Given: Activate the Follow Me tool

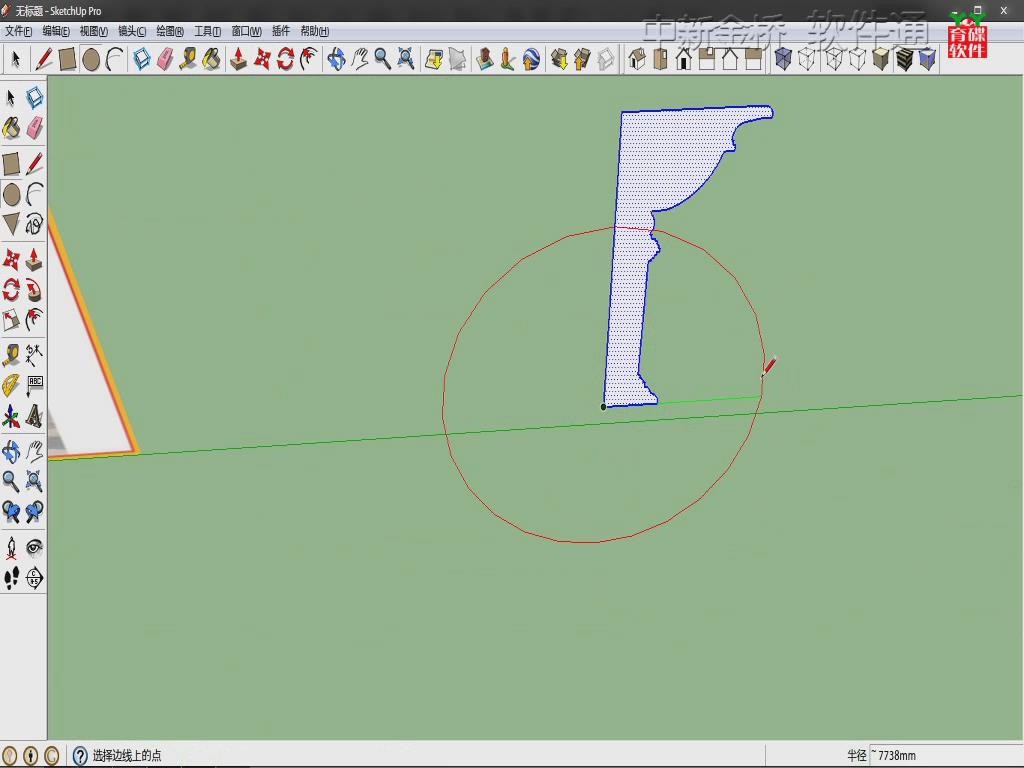Looking at the screenshot, I should coord(35,289).
